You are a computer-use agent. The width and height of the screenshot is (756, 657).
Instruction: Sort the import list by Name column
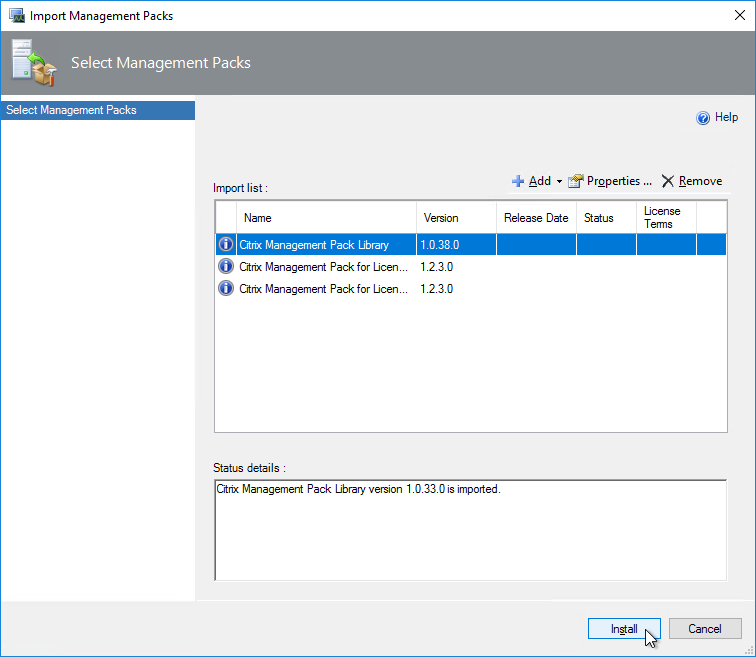326,218
